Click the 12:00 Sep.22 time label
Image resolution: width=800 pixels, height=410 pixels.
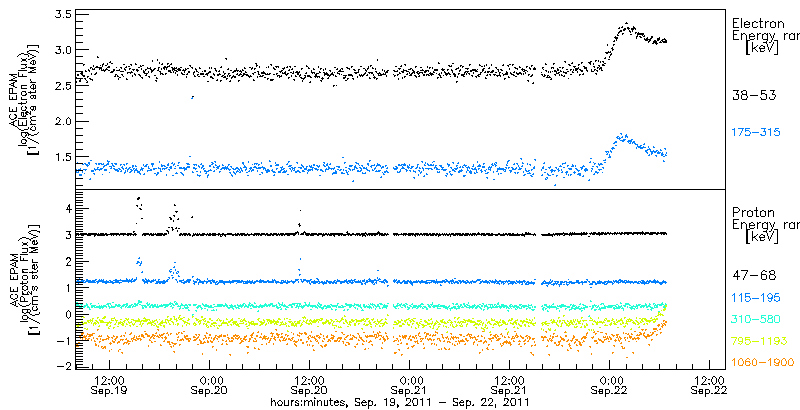point(710,386)
